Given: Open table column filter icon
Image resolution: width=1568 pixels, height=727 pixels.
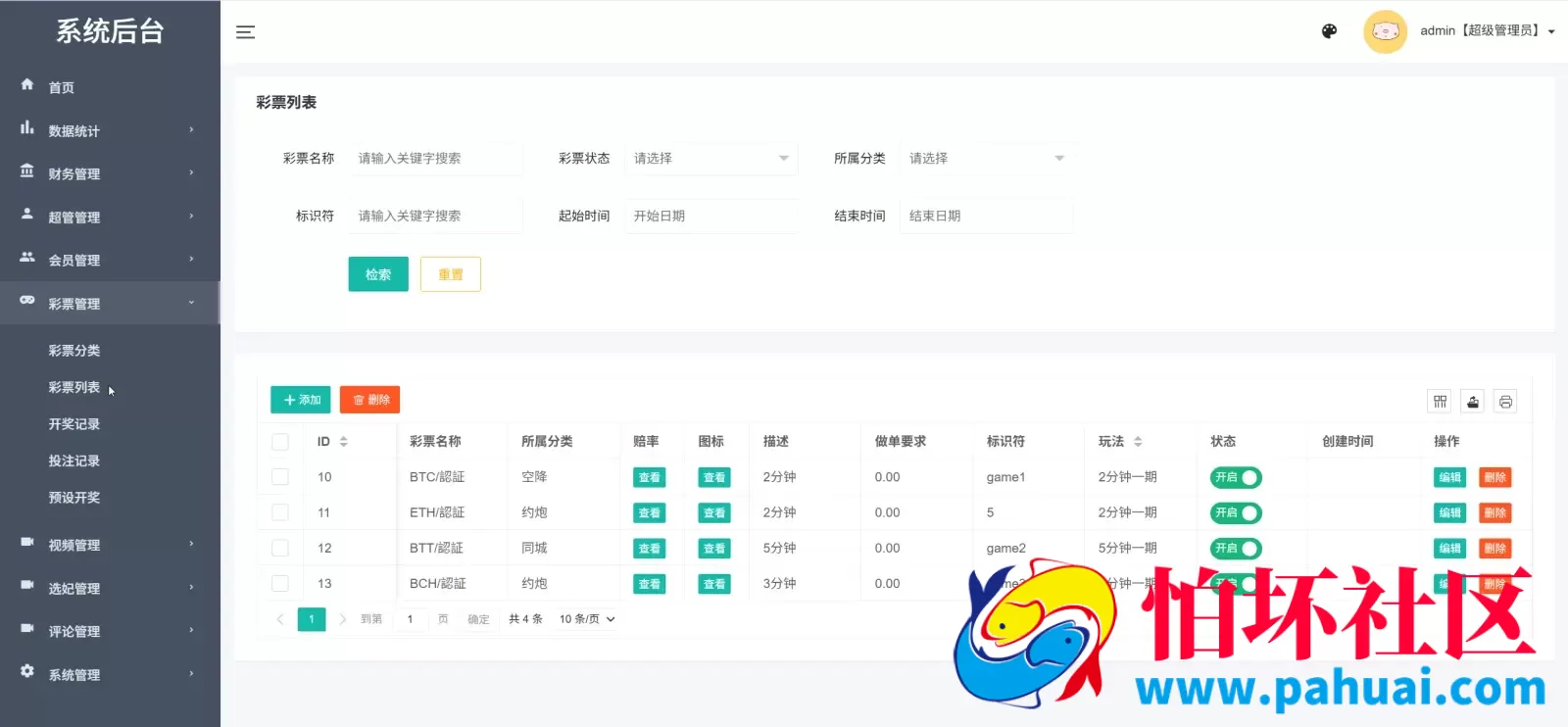Looking at the screenshot, I should (1440, 402).
